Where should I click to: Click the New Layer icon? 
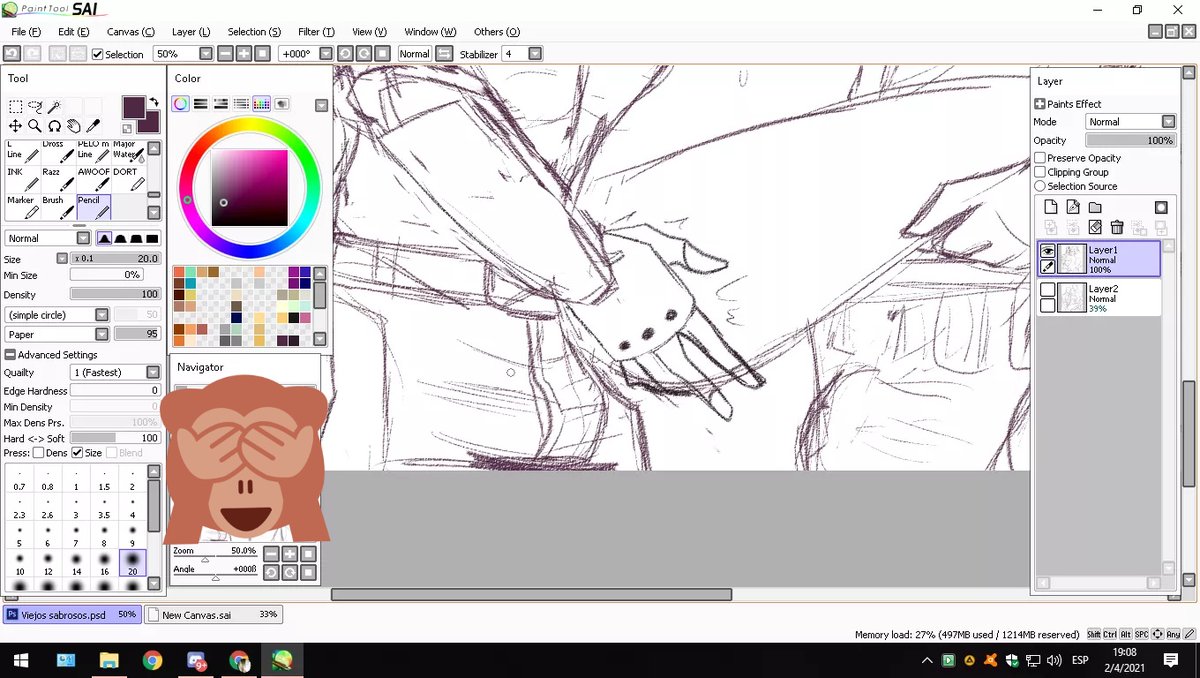[1051, 206]
